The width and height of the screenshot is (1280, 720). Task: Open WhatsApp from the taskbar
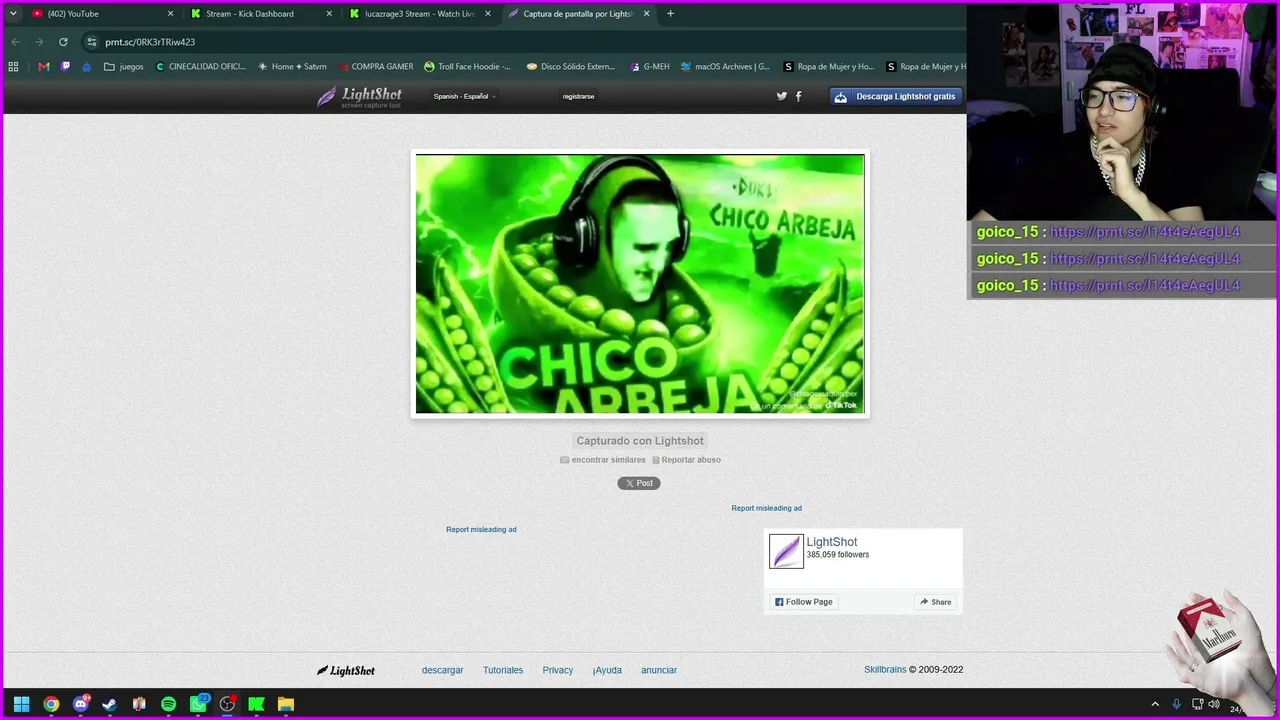click(x=198, y=704)
